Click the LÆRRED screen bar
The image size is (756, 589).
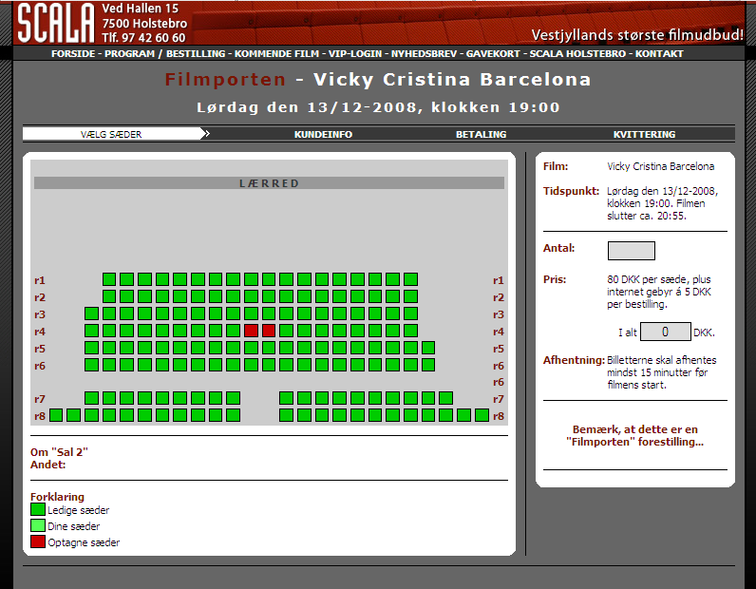click(269, 183)
